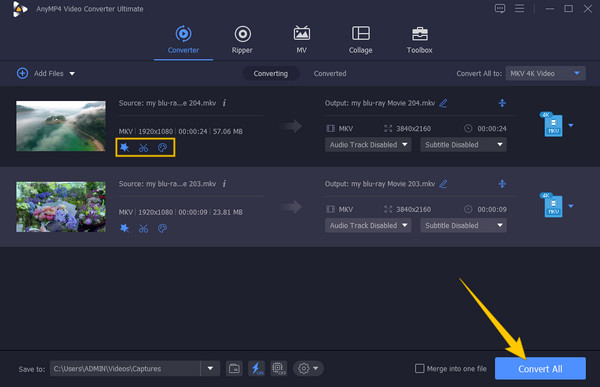
Task: Enable Merge into one file checkbox
Action: coord(419,369)
